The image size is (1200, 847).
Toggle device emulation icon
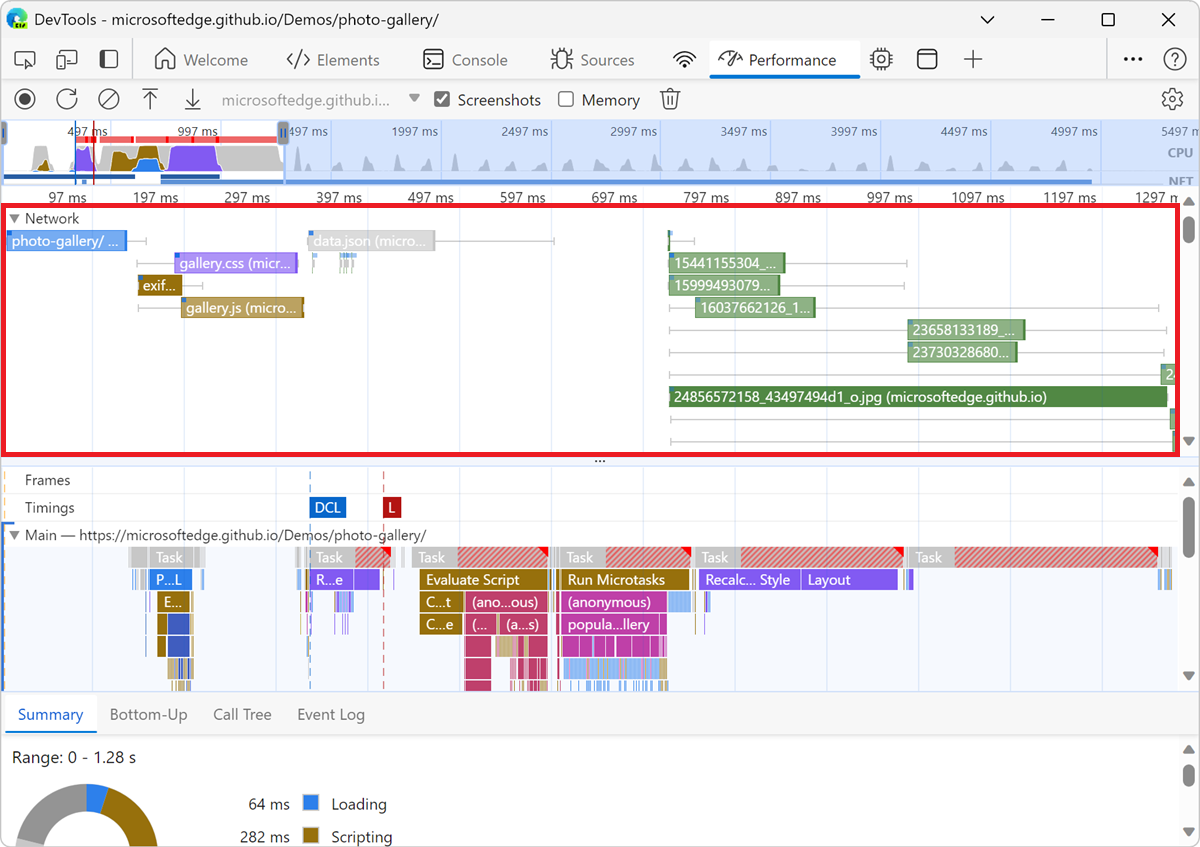(x=67, y=60)
